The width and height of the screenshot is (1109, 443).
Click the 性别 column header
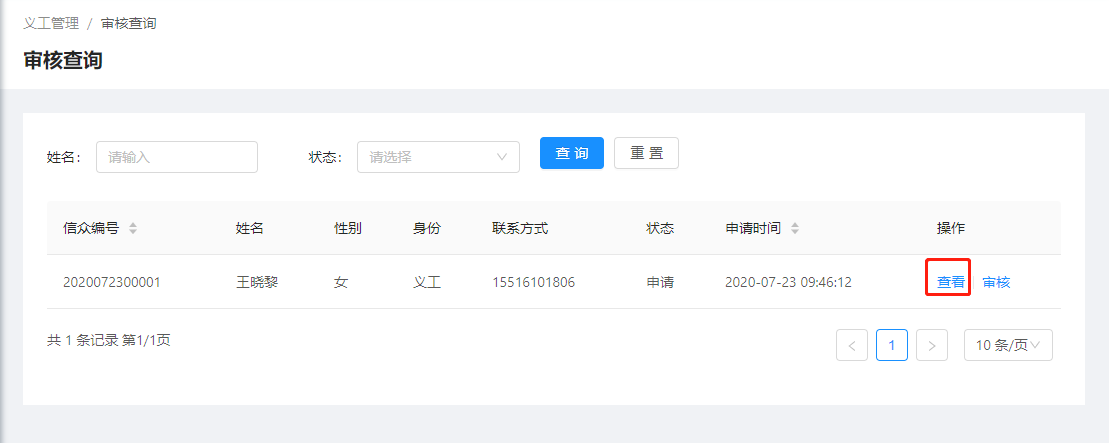point(348,229)
